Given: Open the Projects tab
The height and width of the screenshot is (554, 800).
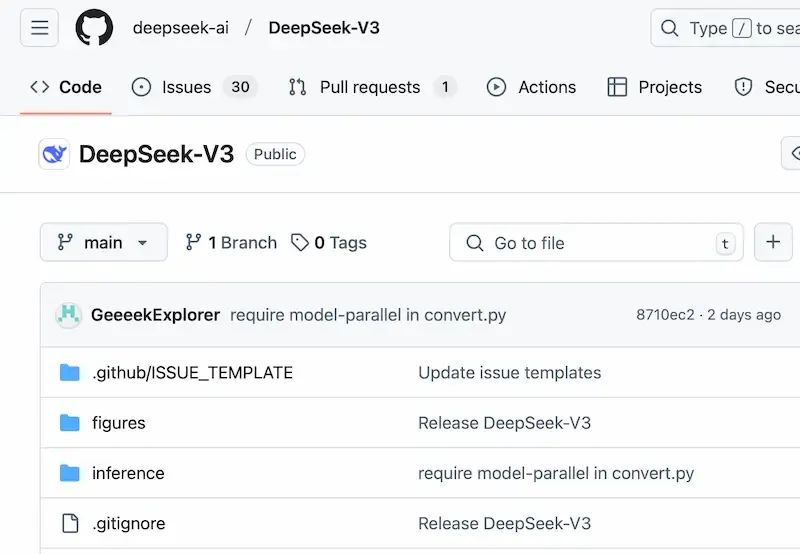Looking at the screenshot, I should click(655, 87).
